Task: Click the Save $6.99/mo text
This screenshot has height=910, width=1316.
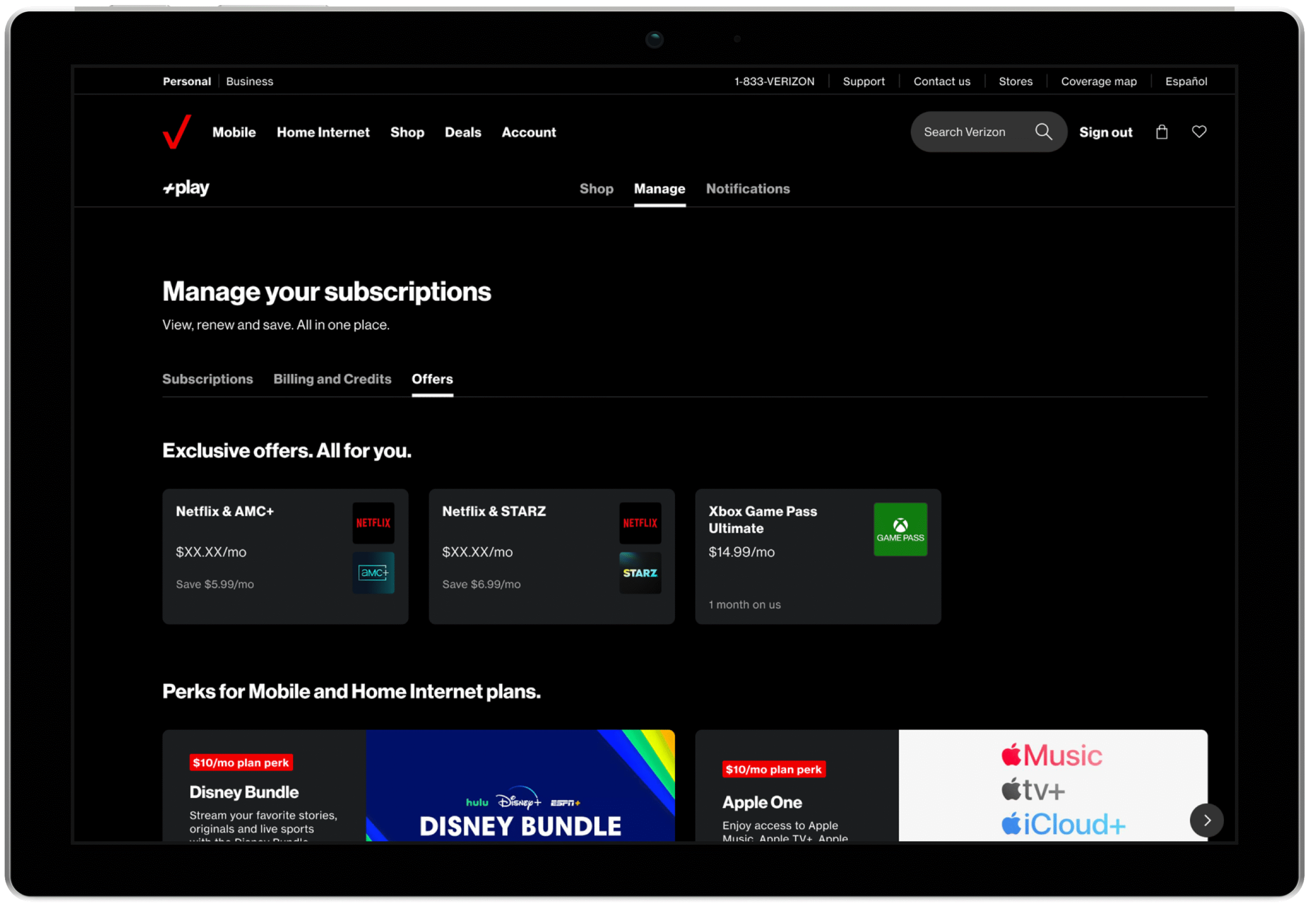Action: [x=483, y=585]
